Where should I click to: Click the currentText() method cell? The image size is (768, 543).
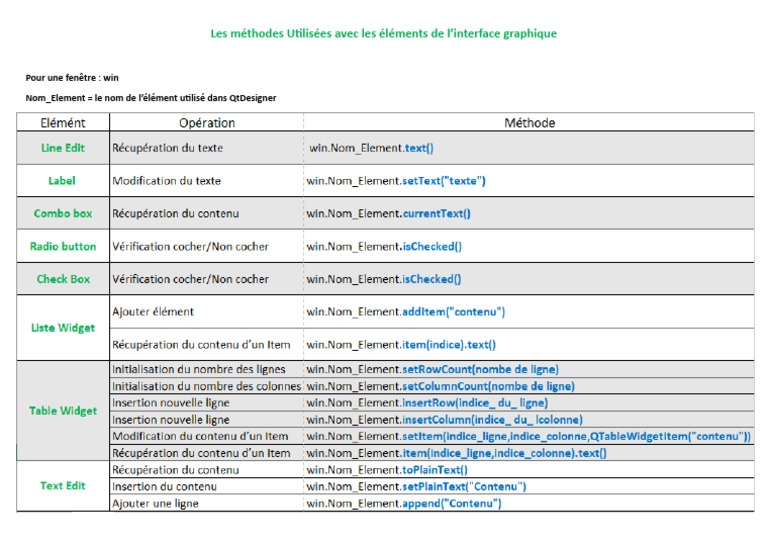click(x=389, y=213)
